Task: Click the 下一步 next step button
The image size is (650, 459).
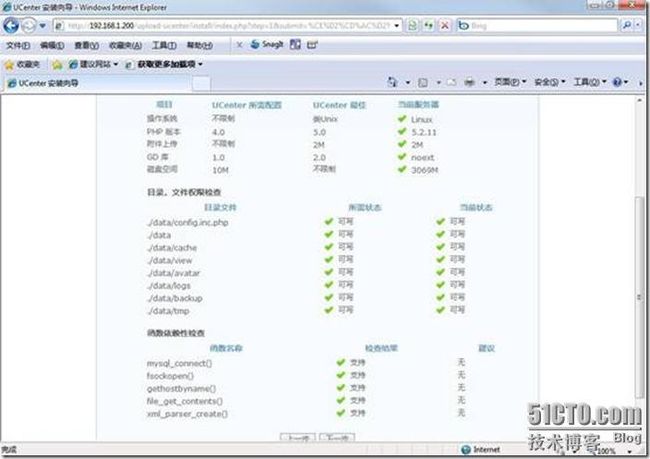Action: pyautogui.click(x=337, y=437)
